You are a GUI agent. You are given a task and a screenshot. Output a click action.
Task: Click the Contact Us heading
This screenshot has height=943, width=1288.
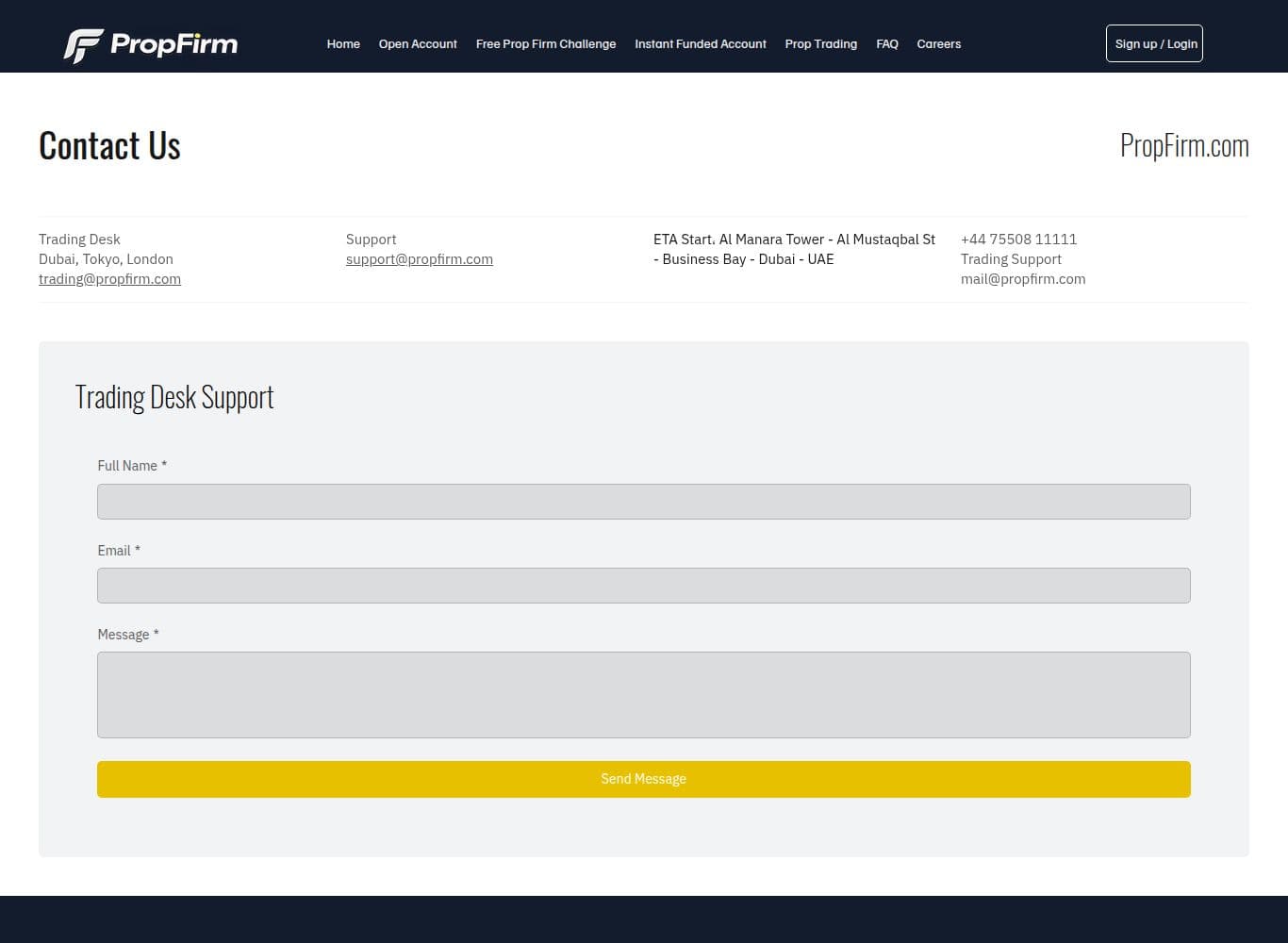(x=109, y=145)
